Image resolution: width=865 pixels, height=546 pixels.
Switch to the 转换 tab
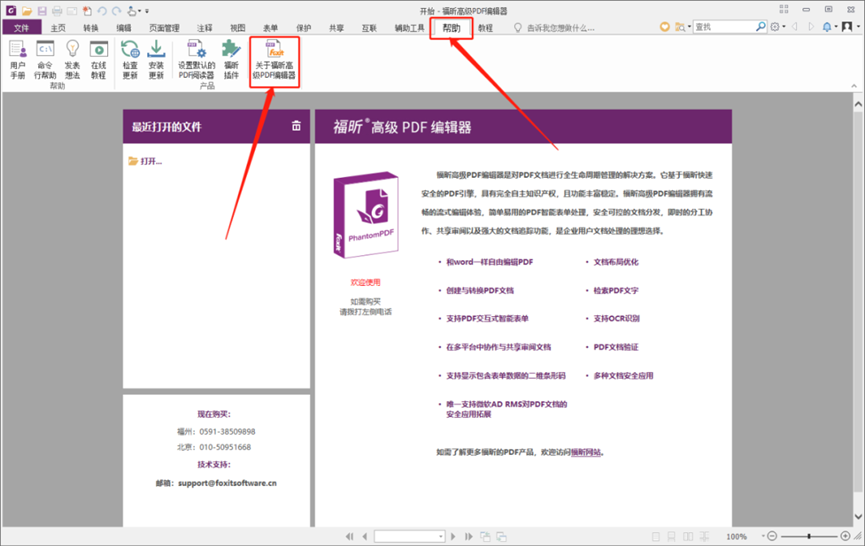tap(91, 28)
